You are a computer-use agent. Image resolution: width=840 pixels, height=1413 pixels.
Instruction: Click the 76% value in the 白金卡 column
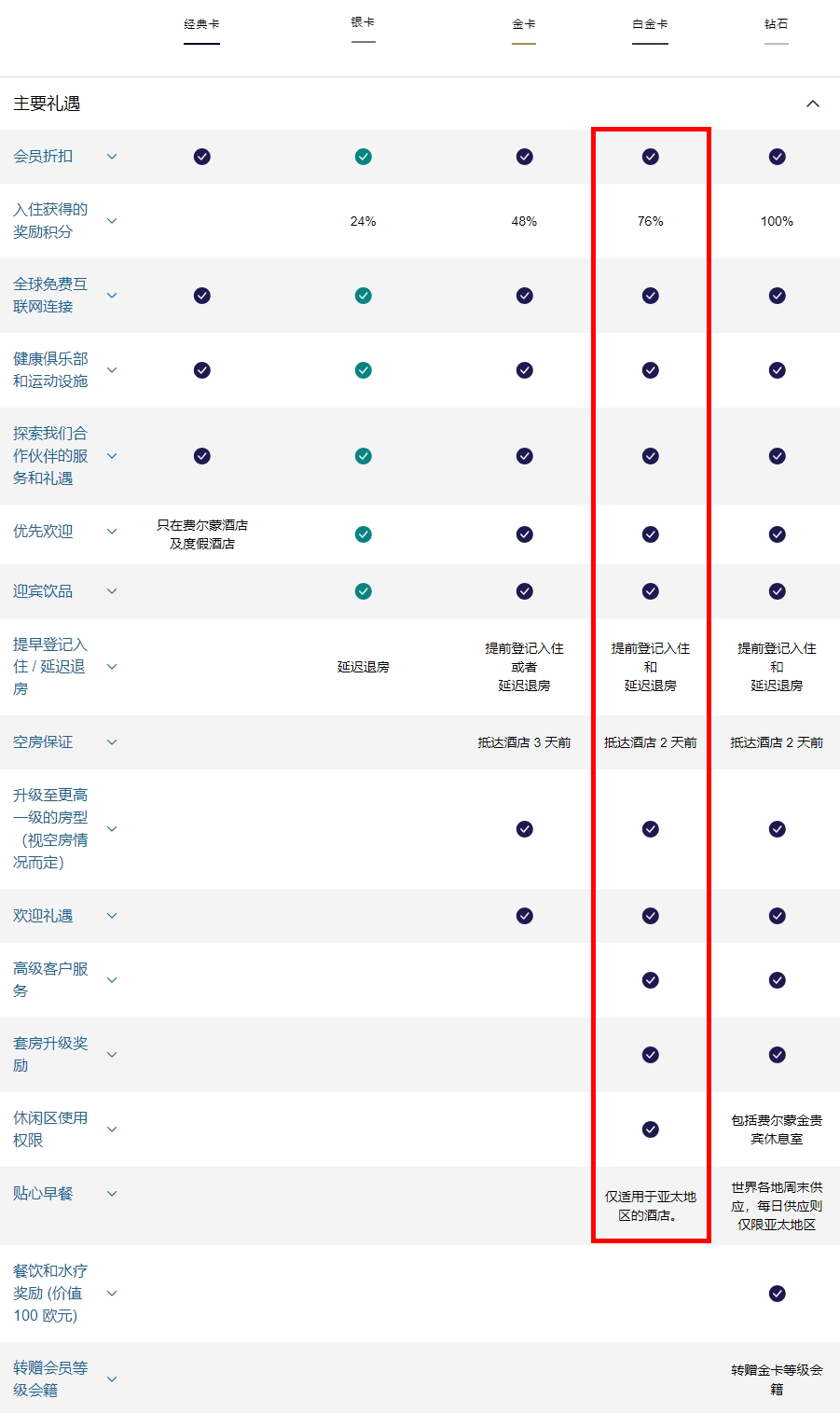point(650,221)
